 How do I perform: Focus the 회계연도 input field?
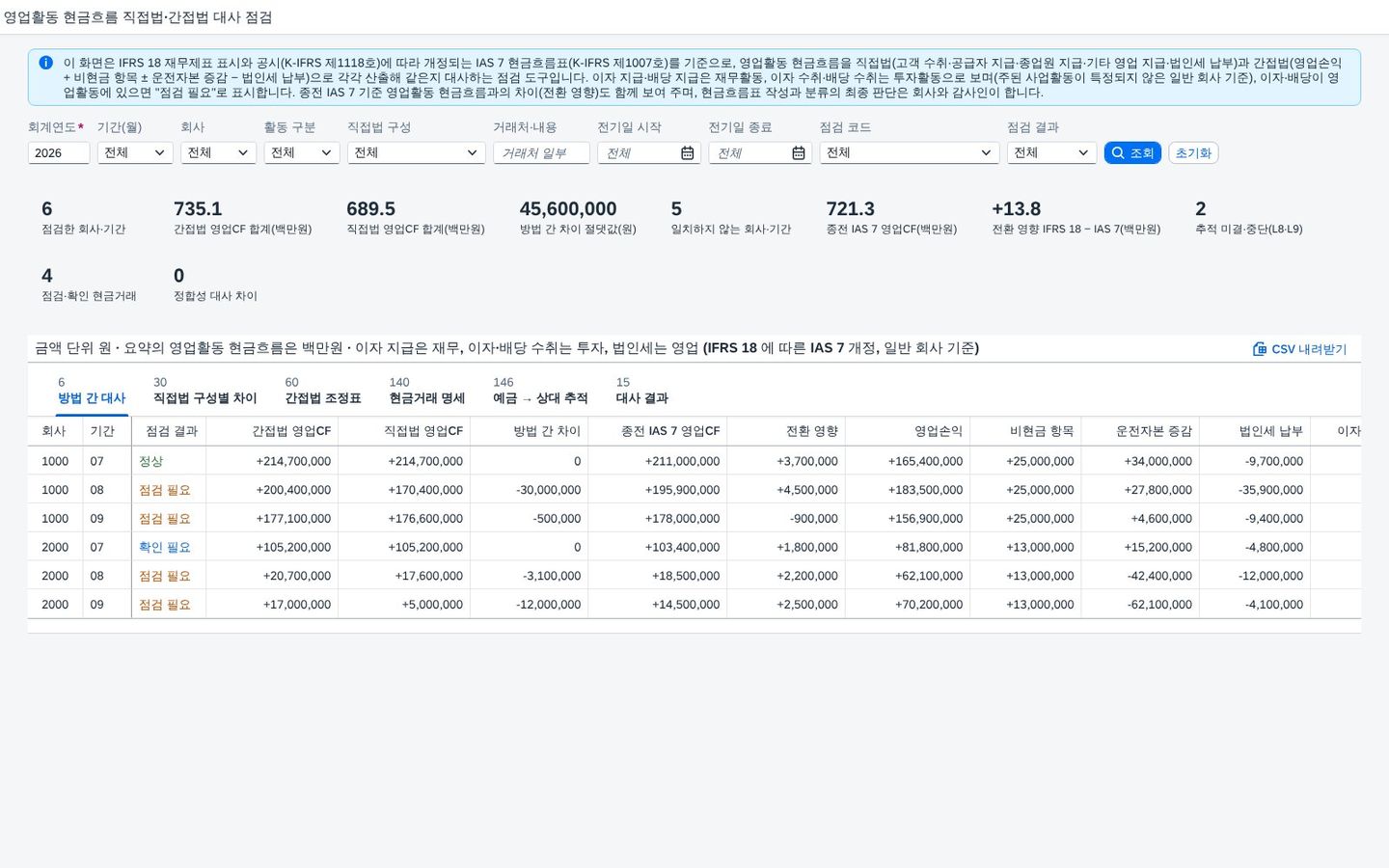pos(59,153)
